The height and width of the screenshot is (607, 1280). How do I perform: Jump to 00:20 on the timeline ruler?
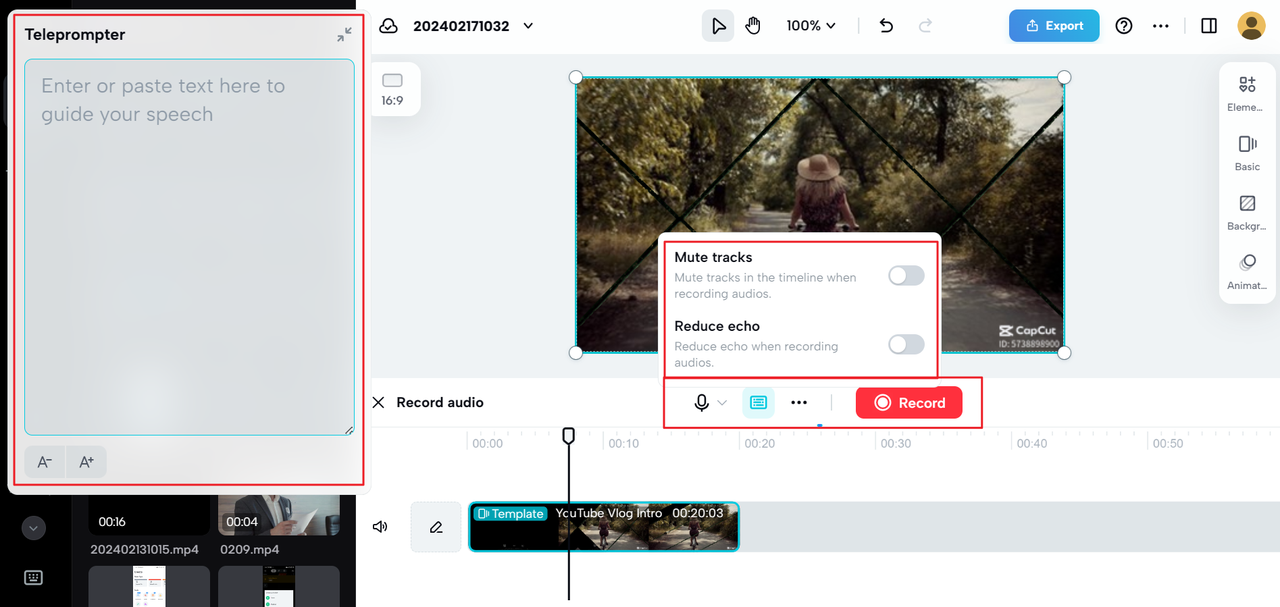760,443
